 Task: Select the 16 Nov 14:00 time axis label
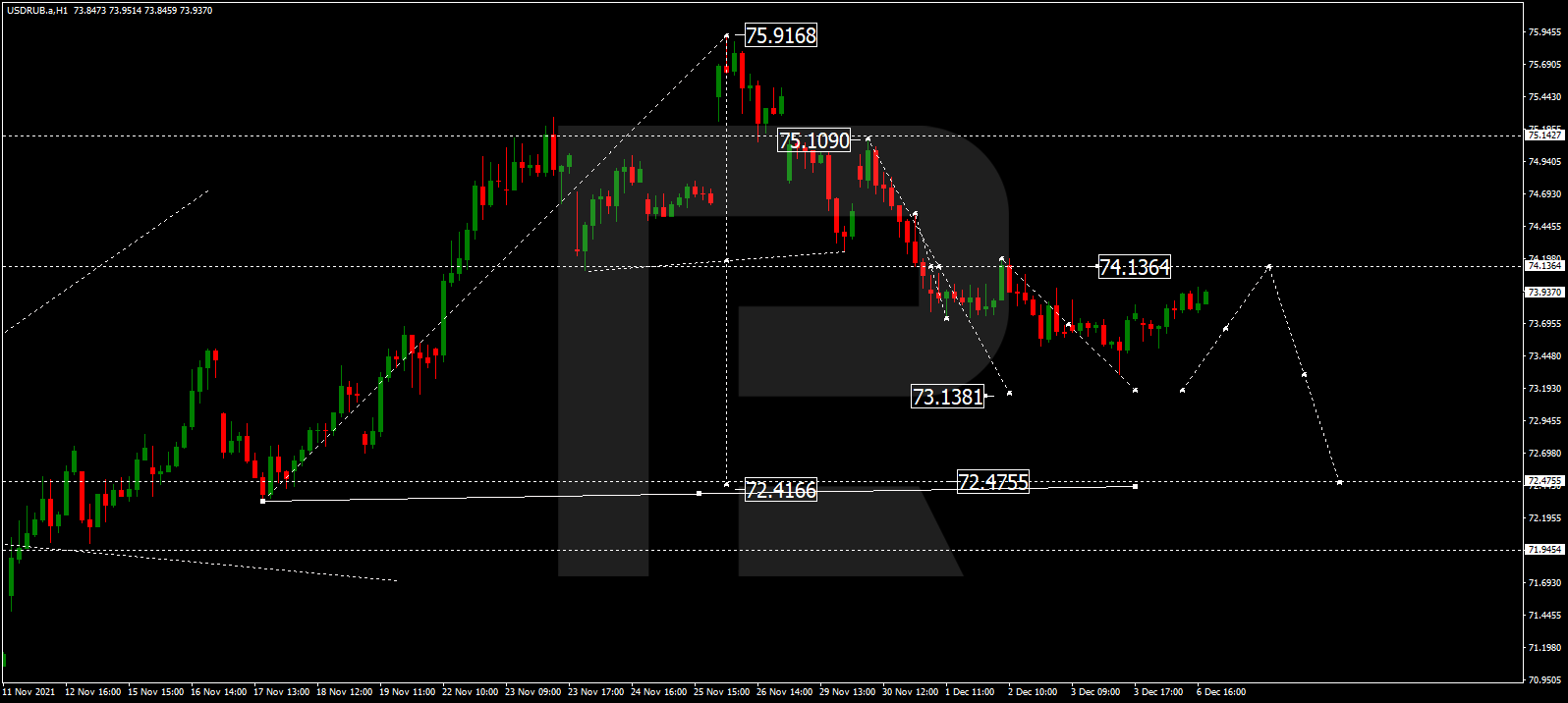pyautogui.click(x=218, y=692)
